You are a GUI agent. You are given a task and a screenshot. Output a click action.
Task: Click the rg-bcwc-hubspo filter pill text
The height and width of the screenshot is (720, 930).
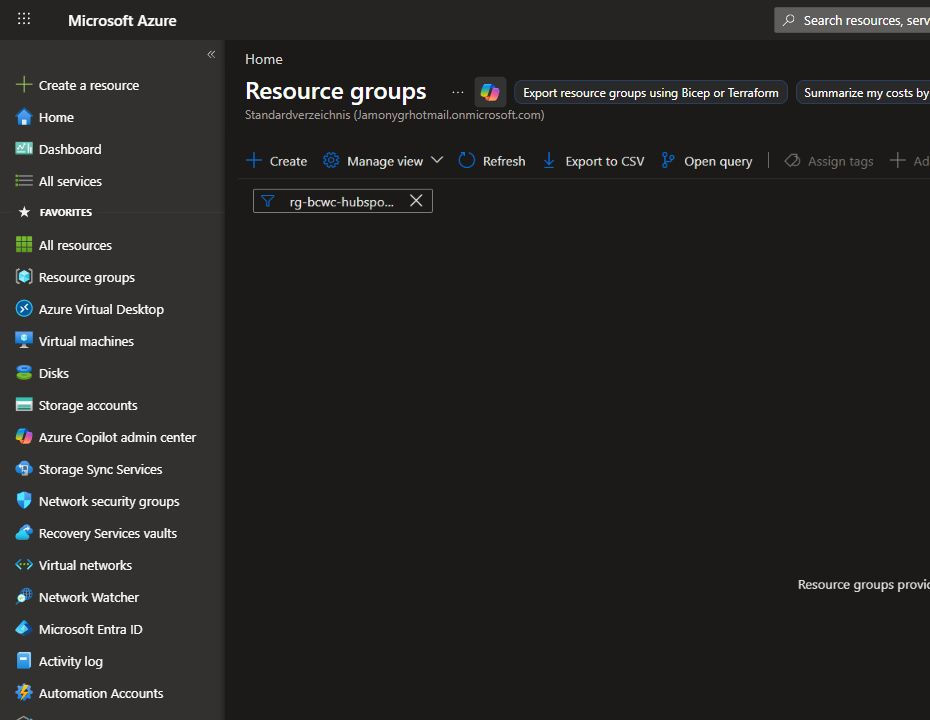(341, 202)
